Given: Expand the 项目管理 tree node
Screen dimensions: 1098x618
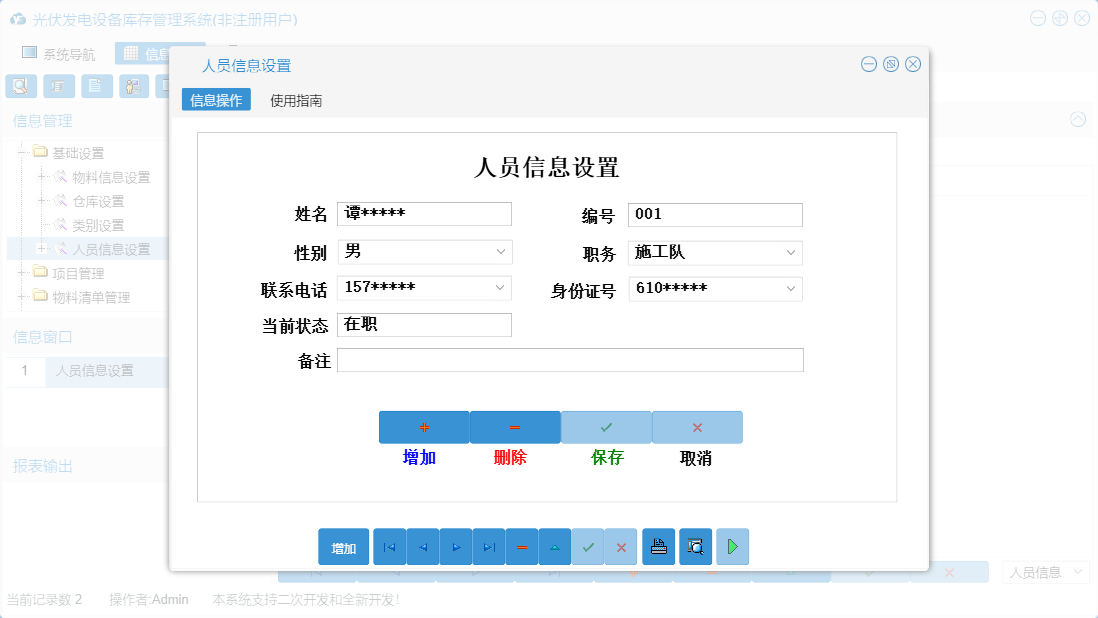Looking at the screenshot, I should point(22,272).
